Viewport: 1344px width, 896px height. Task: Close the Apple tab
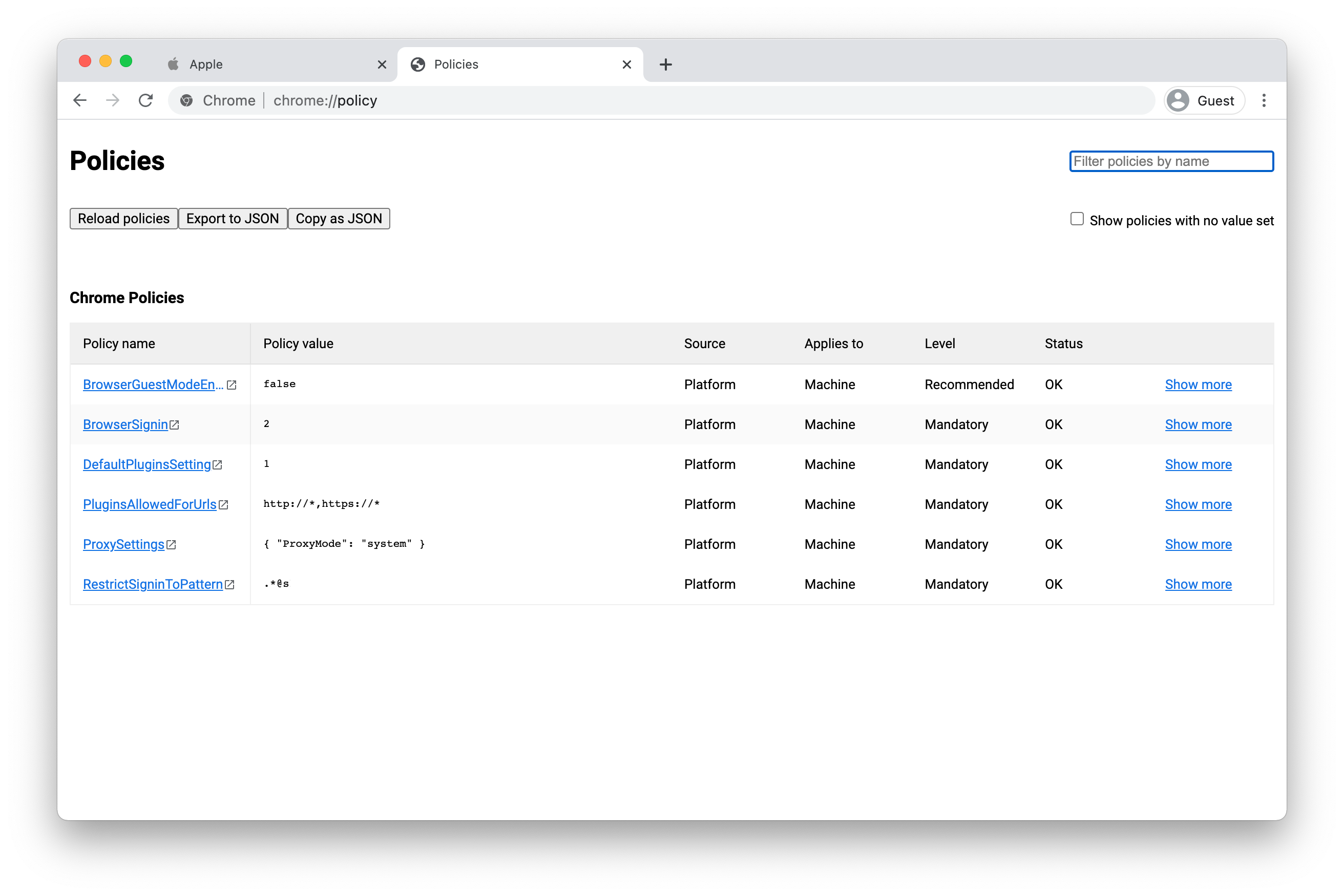382,65
